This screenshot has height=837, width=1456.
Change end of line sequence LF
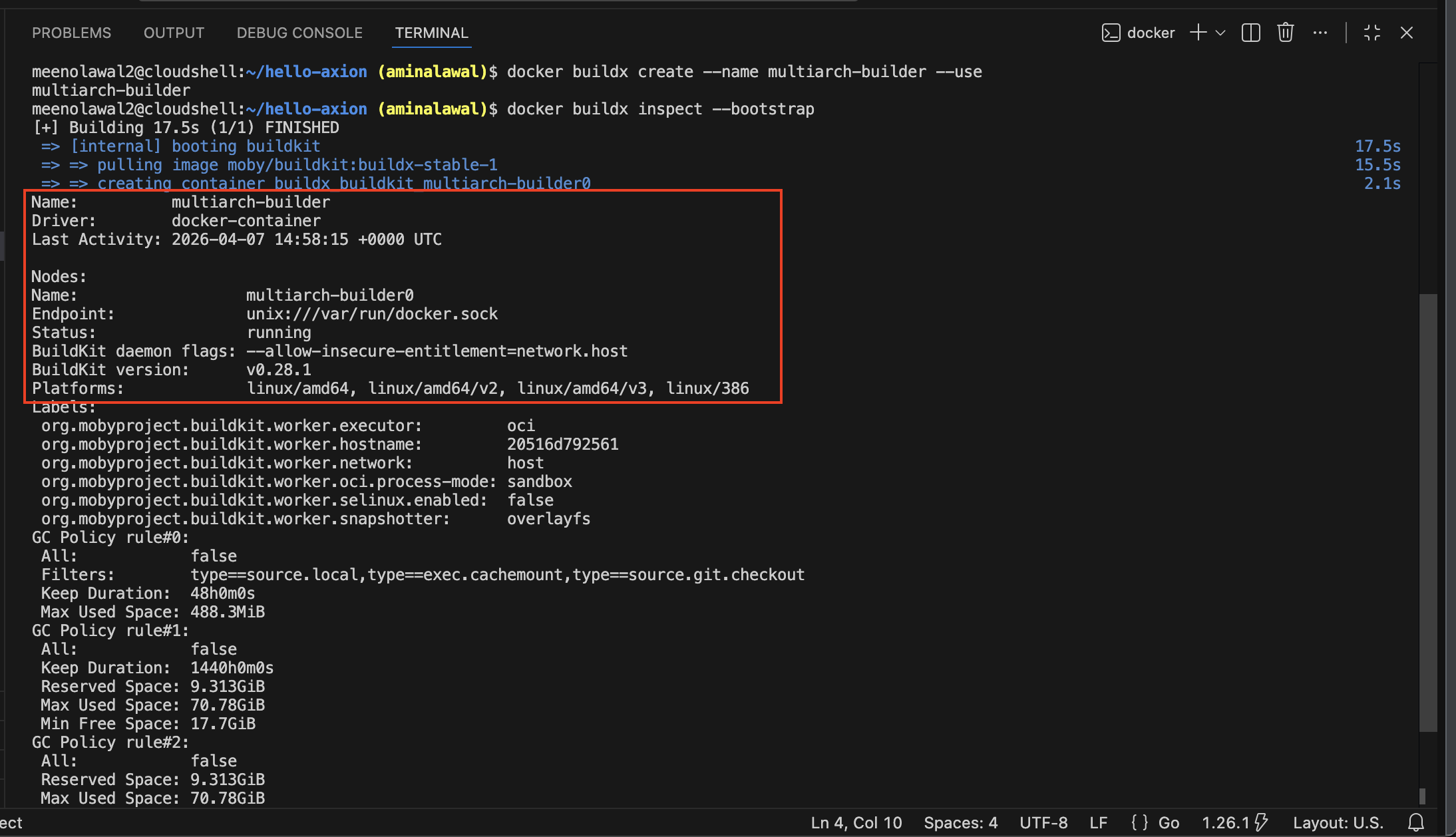[x=1099, y=823]
